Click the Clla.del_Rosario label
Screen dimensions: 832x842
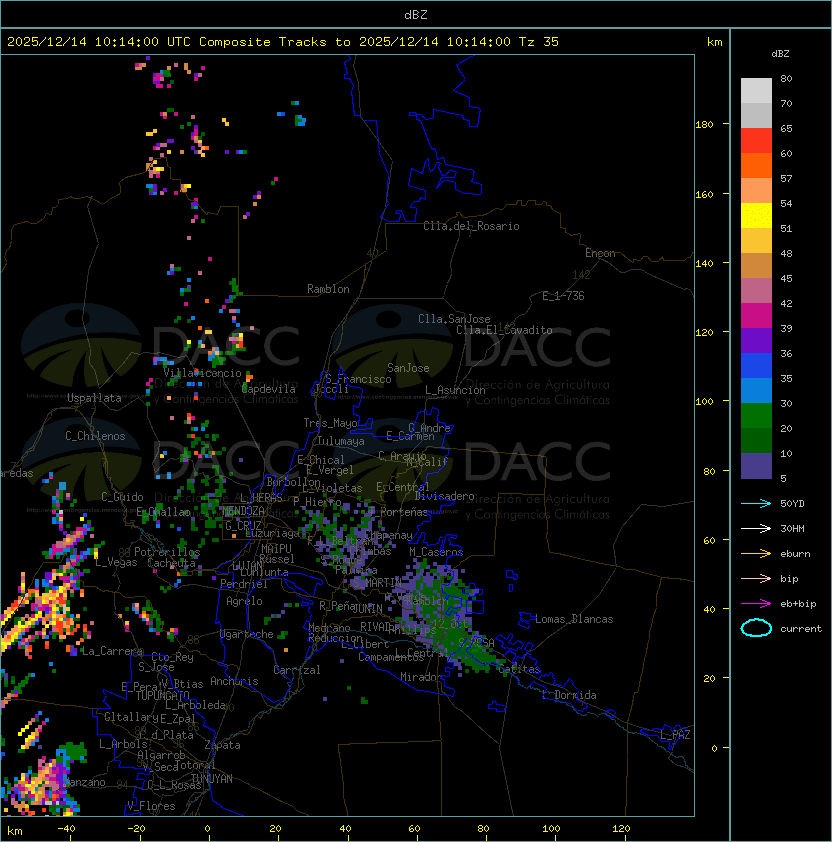[x=471, y=226]
